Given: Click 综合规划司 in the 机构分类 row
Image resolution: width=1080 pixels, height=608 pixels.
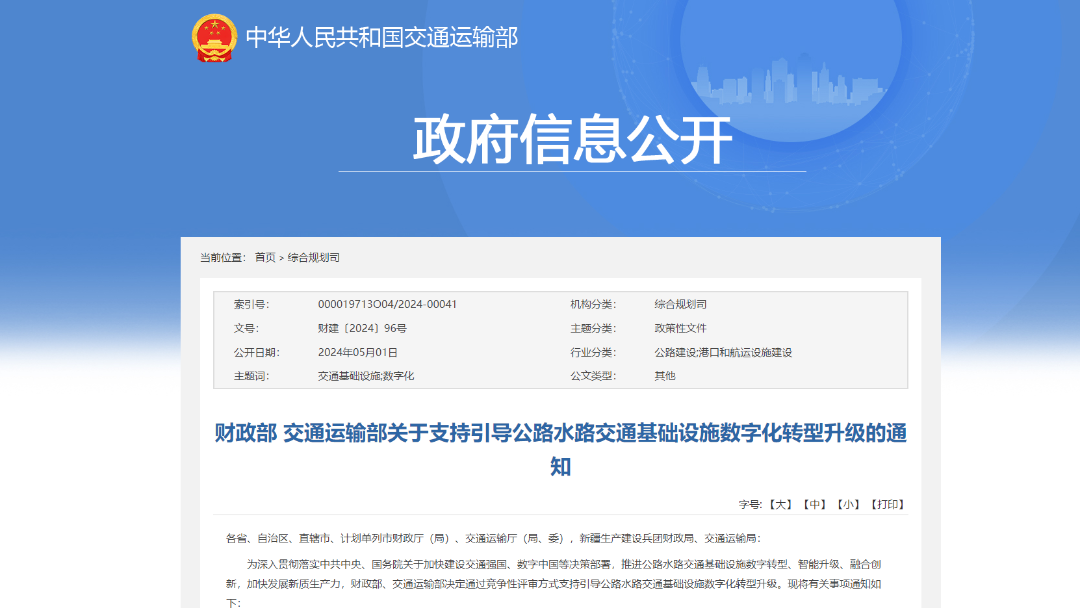Looking at the screenshot, I should 680,304.
